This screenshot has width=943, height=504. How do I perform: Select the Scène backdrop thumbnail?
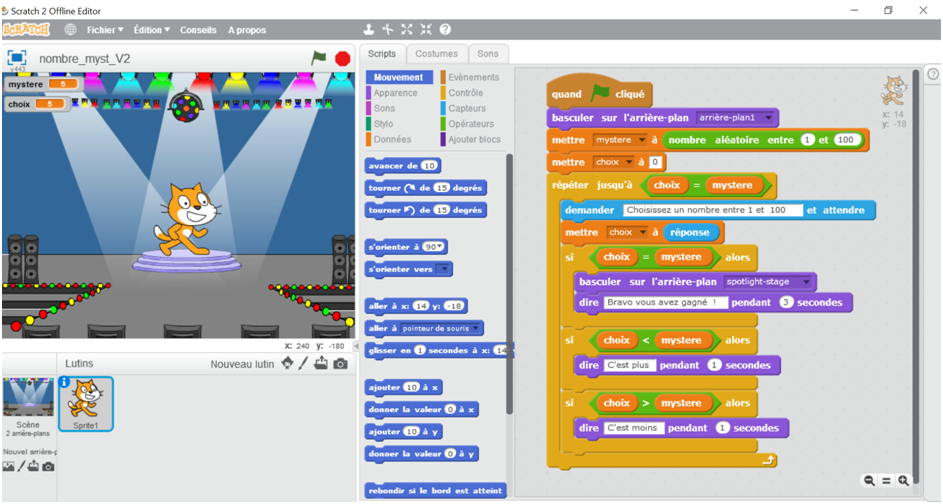coord(28,398)
